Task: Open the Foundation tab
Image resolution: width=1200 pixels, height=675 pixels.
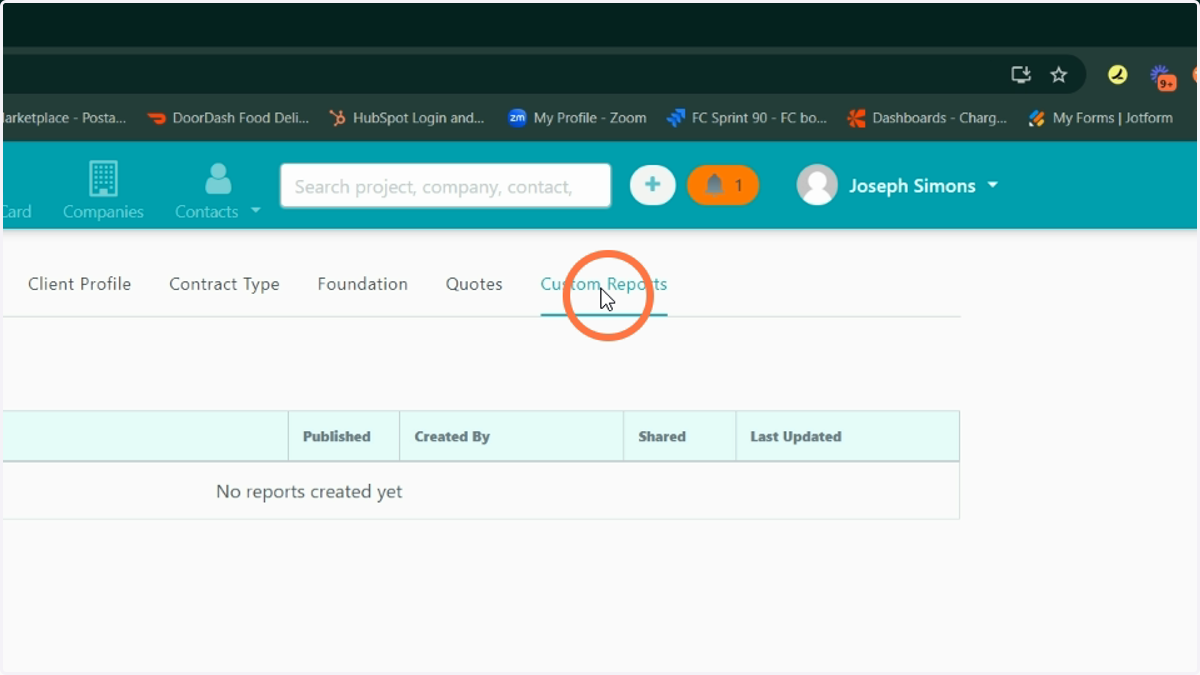Action: [362, 284]
